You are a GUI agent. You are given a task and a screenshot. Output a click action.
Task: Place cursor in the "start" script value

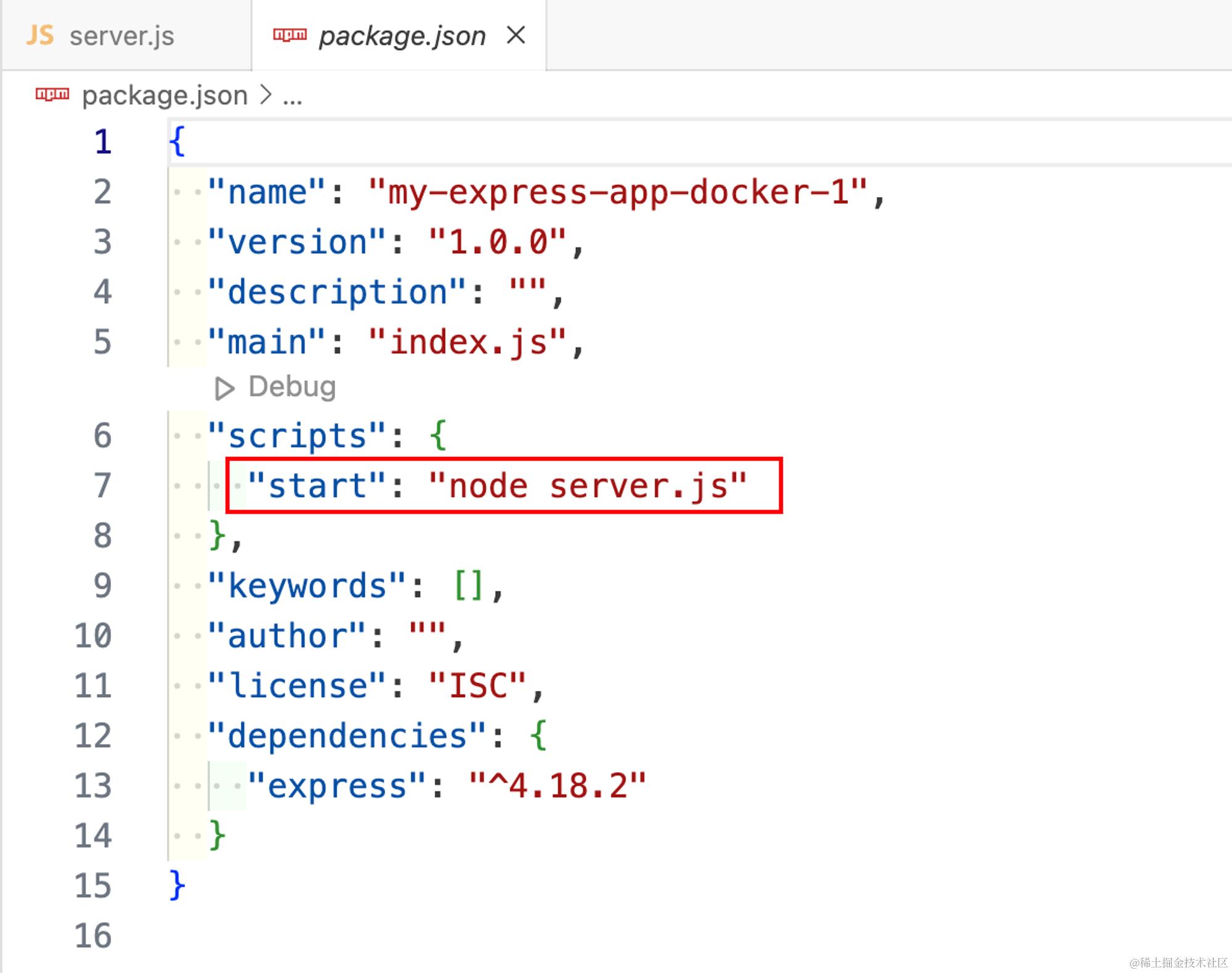(x=588, y=486)
